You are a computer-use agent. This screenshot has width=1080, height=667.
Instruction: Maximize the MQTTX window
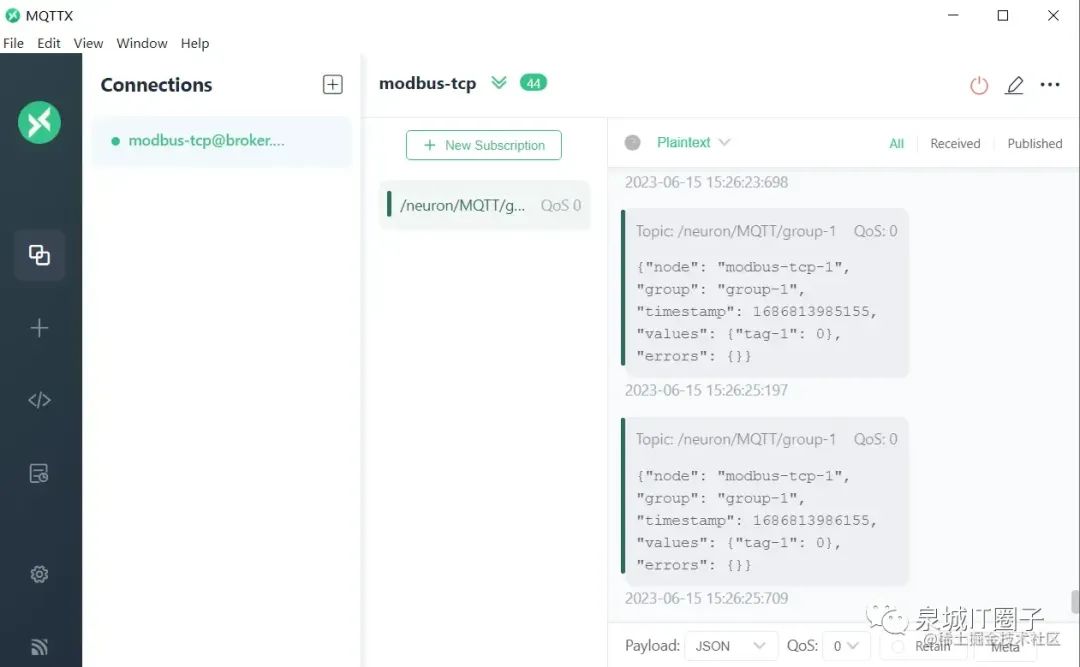pos(1003,15)
